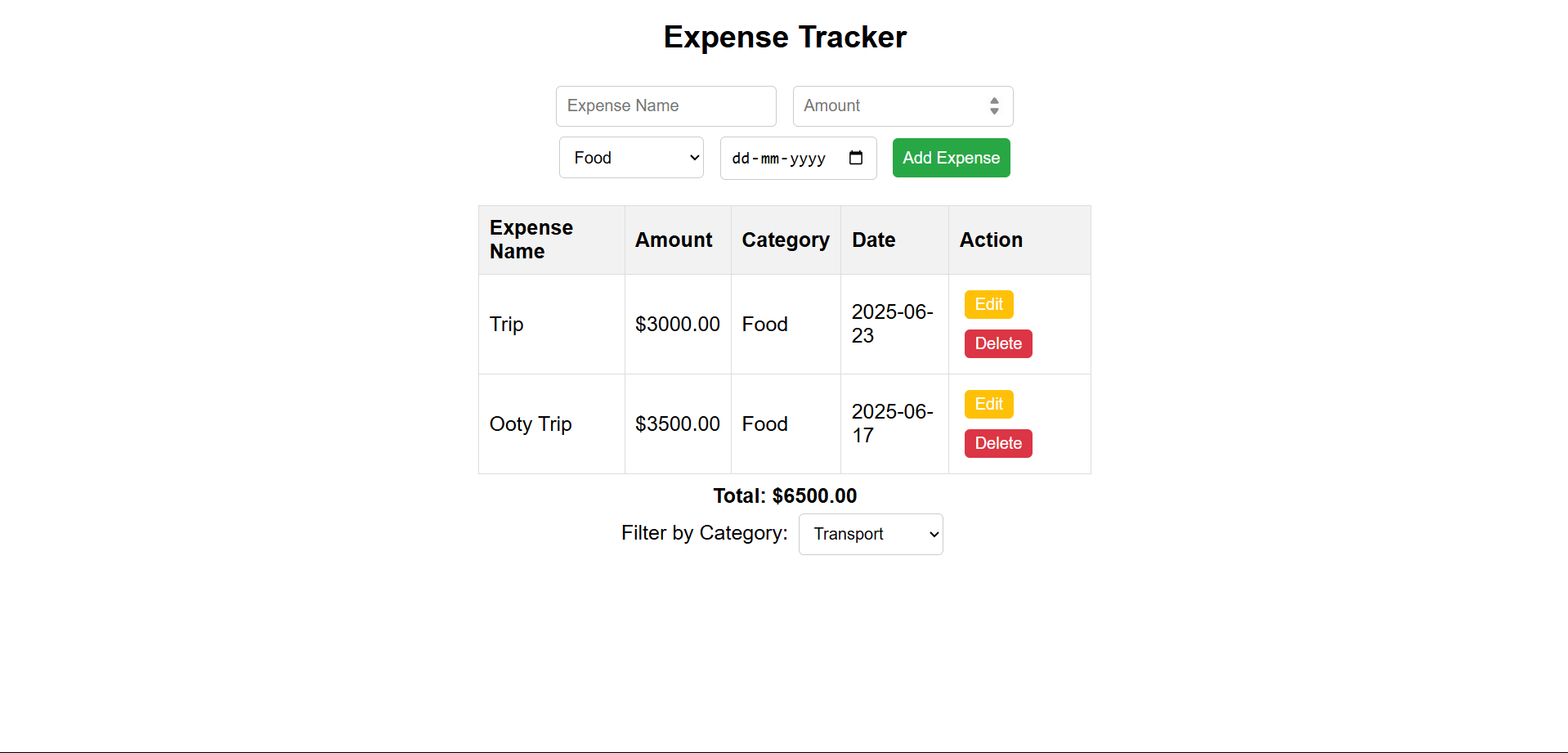Click the Add Expense button
Screen dimensions: 1568x753
(951, 158)
